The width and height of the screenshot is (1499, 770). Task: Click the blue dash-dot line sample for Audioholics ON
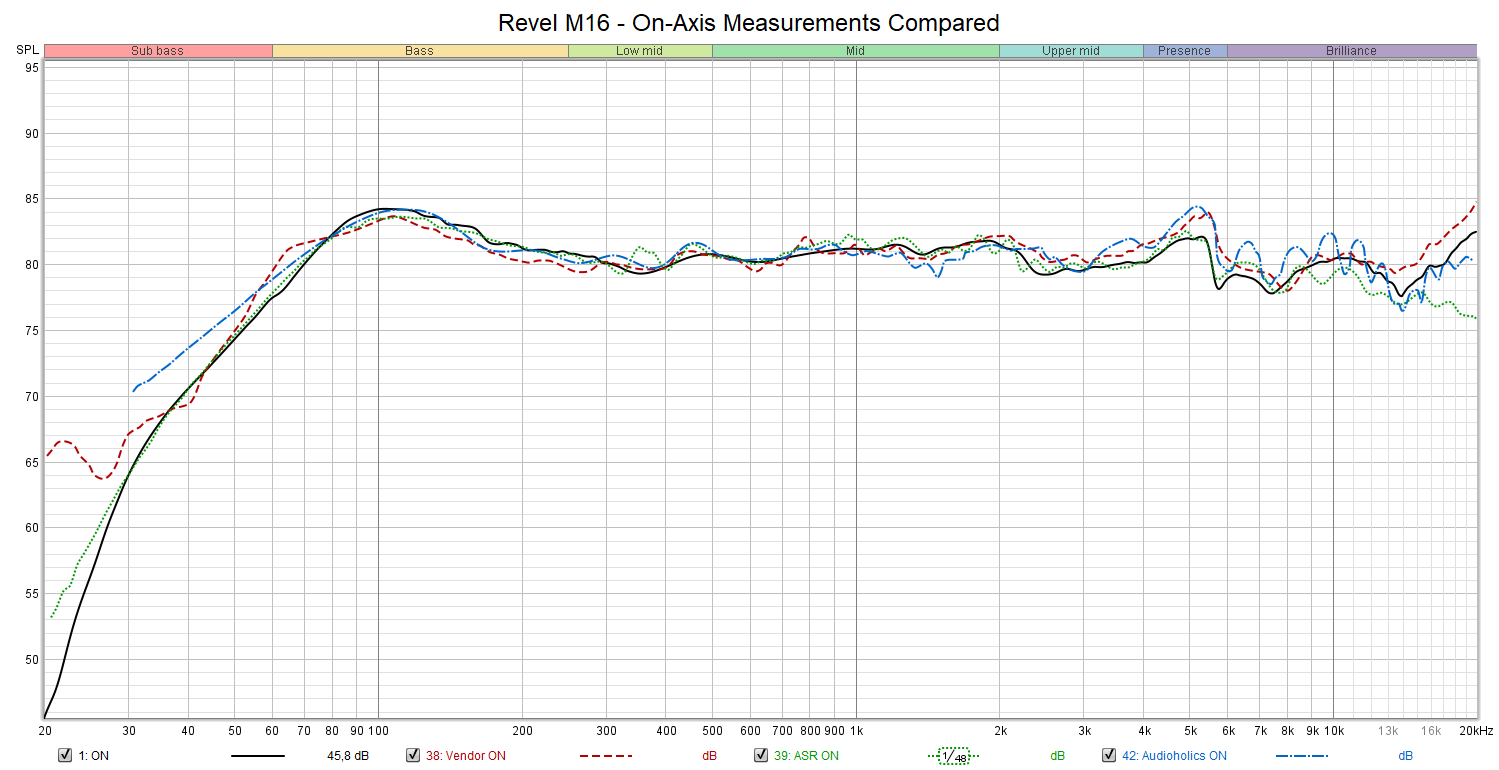point(1302,756)
